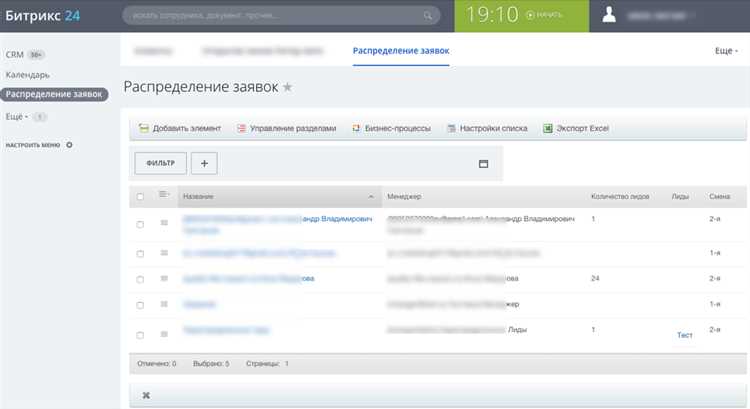Open Управление разделами
This screenshot has height=409, width=750.
(287, 128)
